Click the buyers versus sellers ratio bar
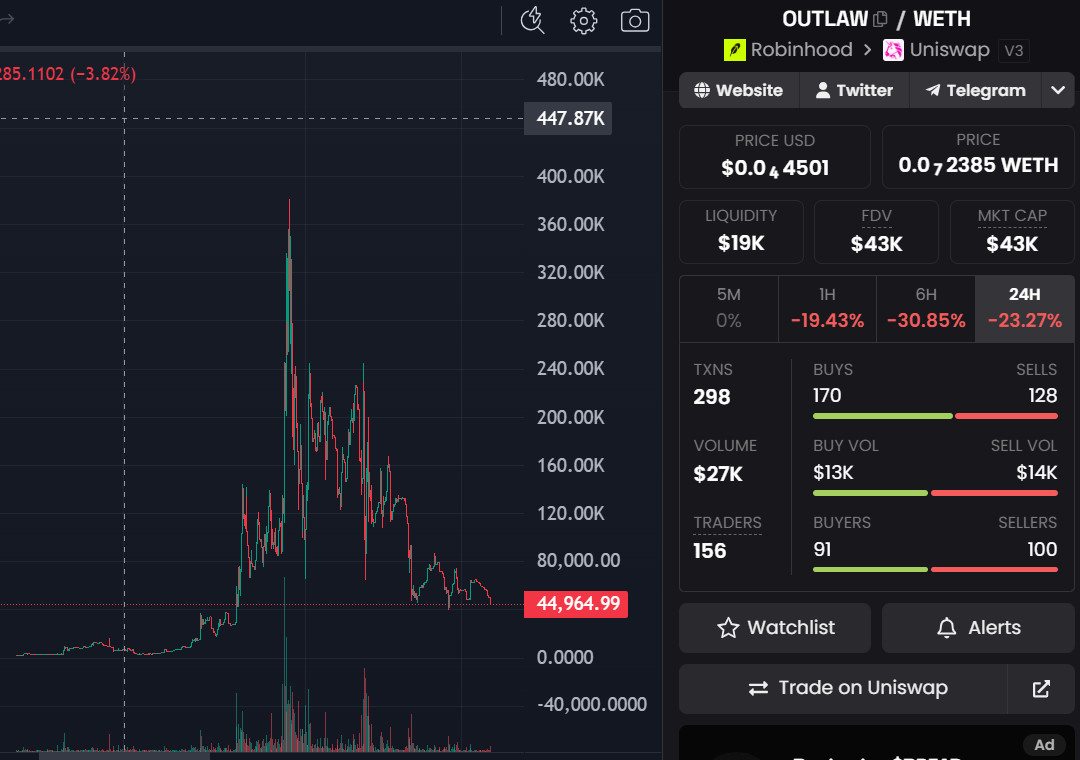Viewport: 1080px width, 760px height. click(x=935, y=570)
